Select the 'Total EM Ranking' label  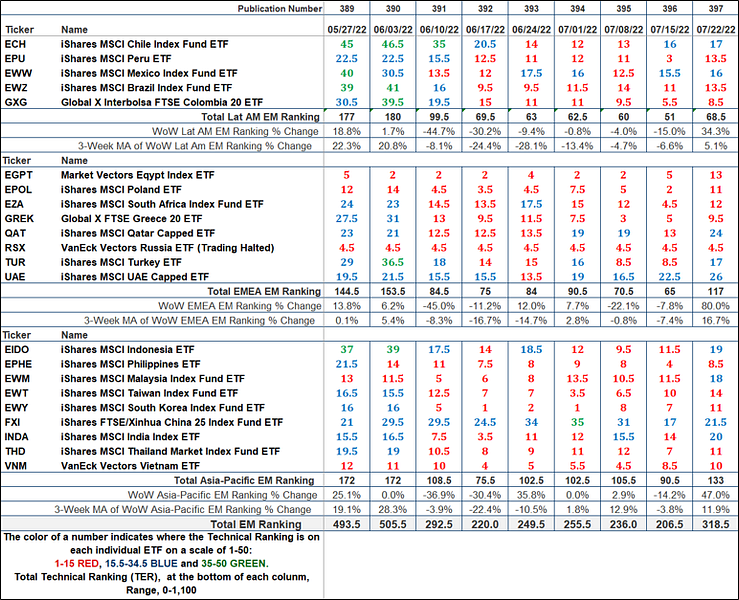[x=256, y=525]
